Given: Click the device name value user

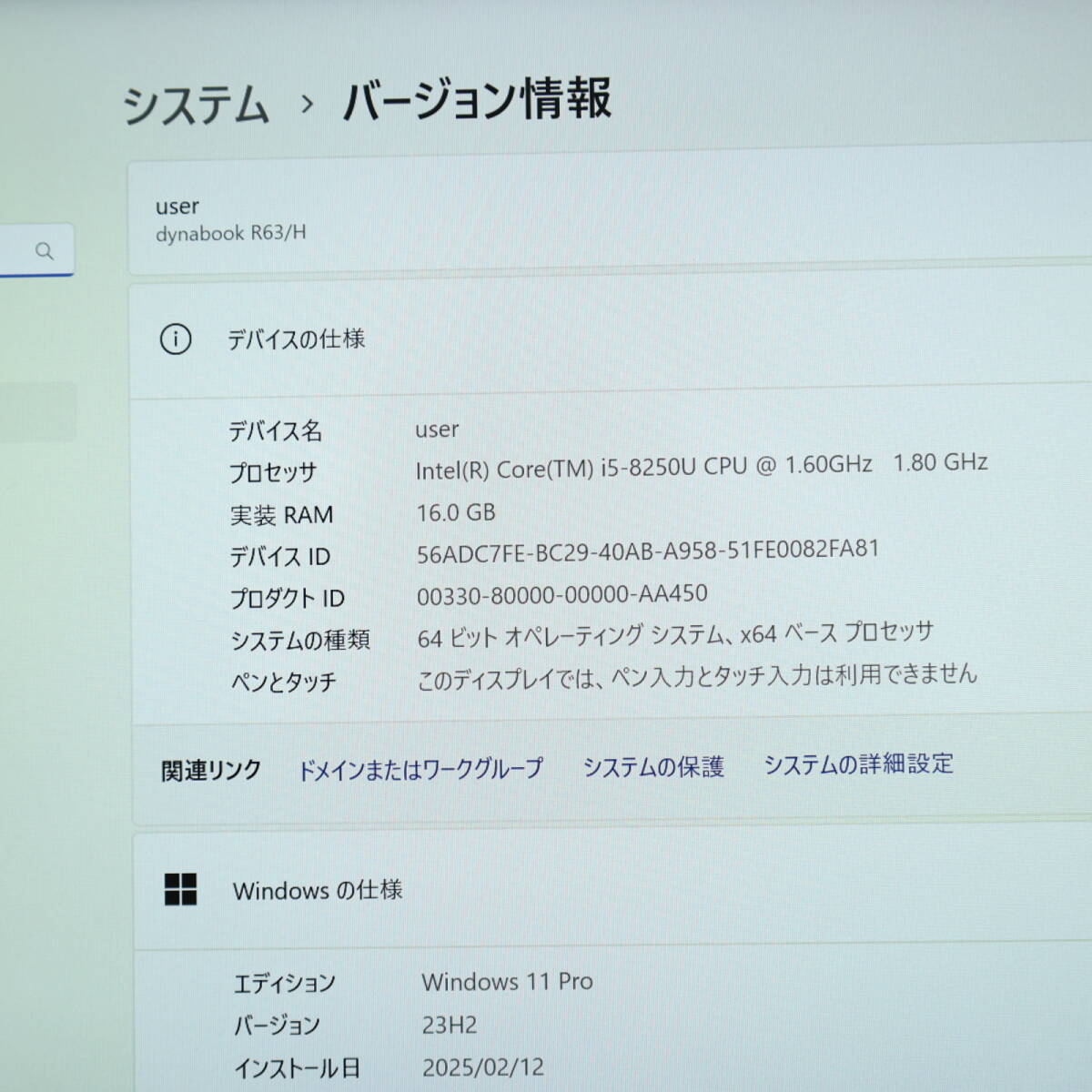Looking at the screenshot, I should click(438, 429).
